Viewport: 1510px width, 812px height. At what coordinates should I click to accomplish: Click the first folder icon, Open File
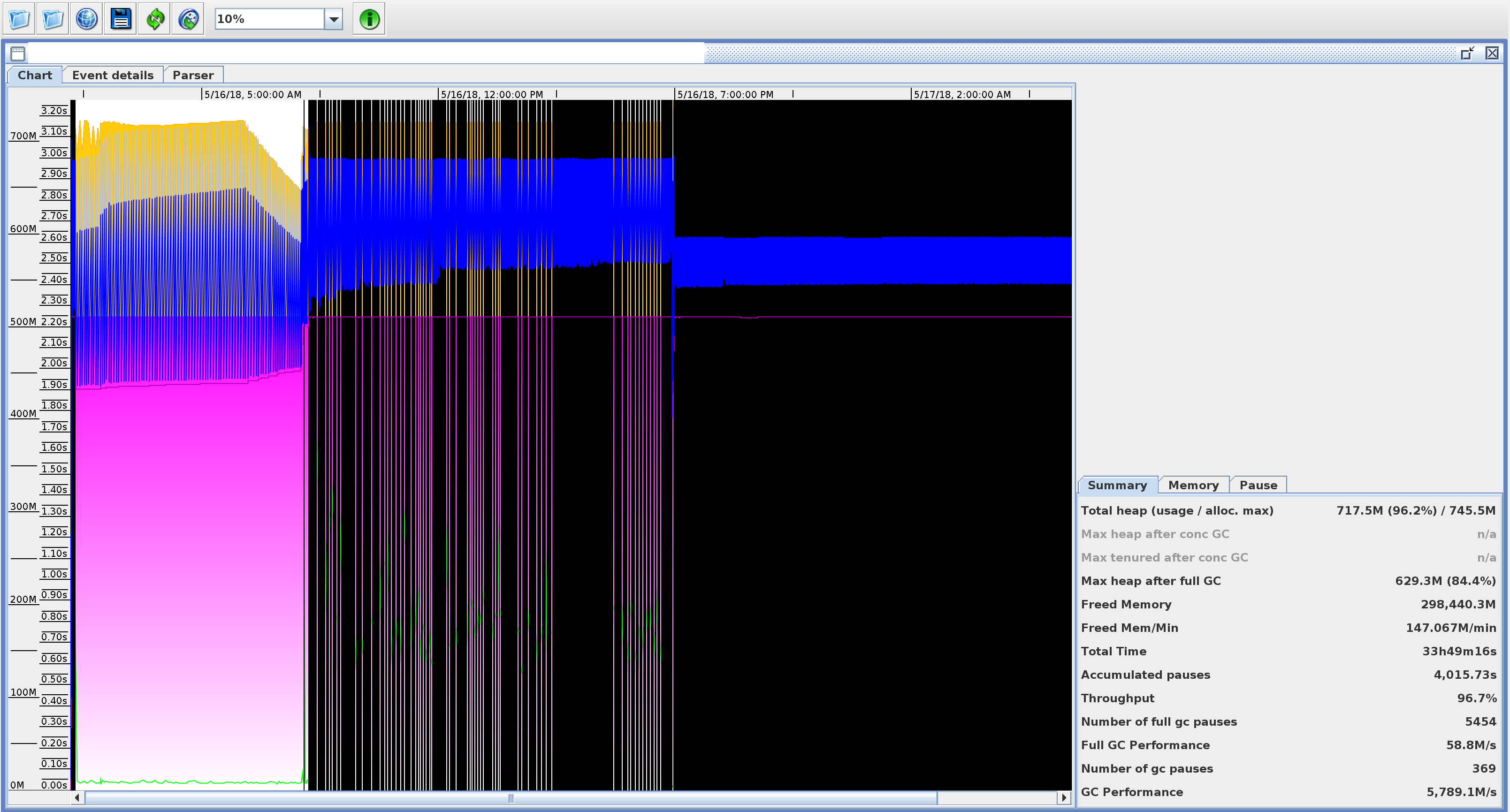(x=19, y=19)
